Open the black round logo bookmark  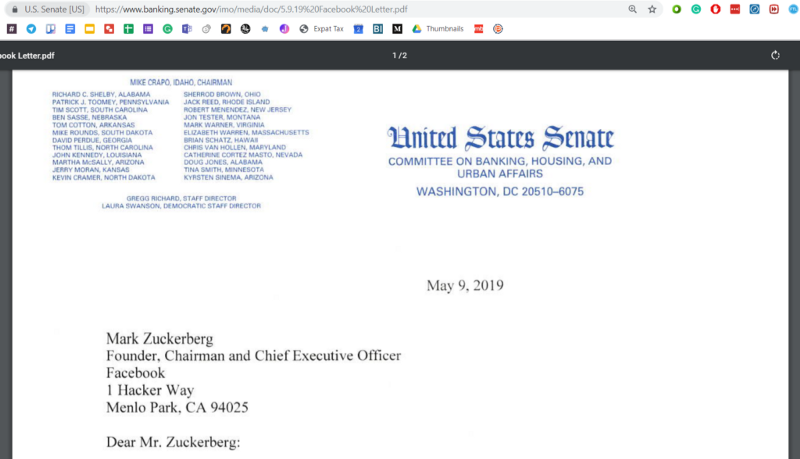245,29
